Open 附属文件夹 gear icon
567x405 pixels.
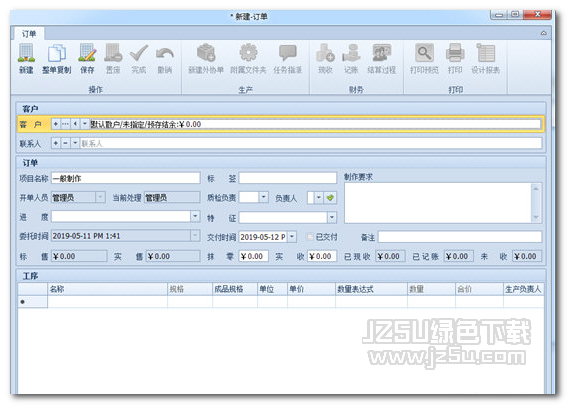[x=248, y=53]
